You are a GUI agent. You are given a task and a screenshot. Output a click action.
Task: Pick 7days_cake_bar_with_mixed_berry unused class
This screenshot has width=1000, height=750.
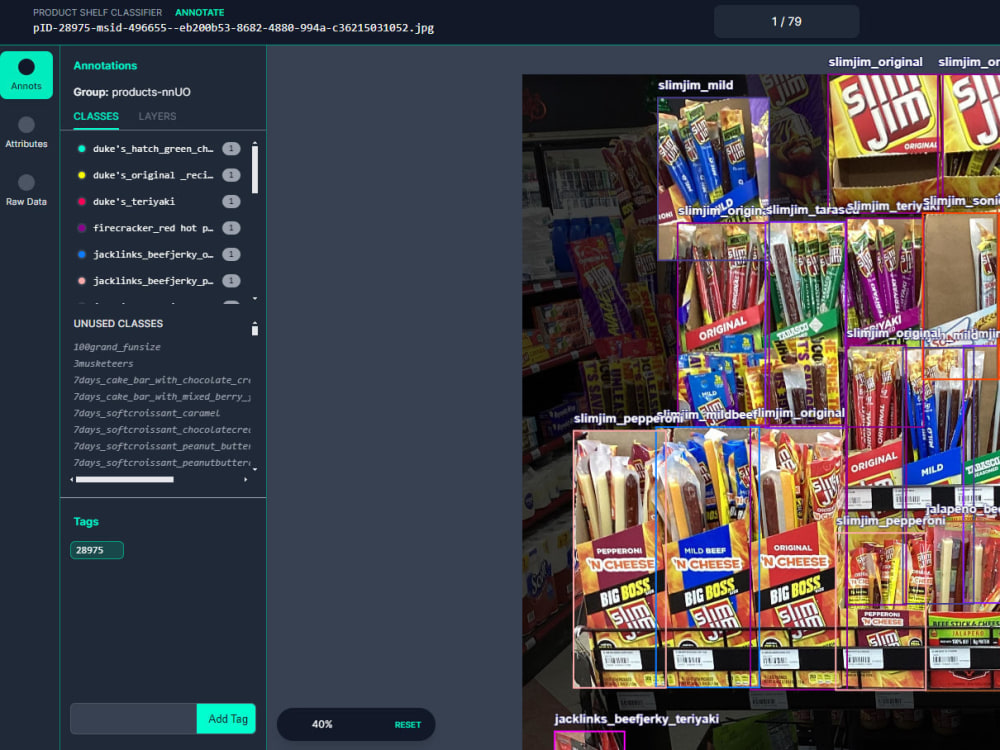coord(161,397)
